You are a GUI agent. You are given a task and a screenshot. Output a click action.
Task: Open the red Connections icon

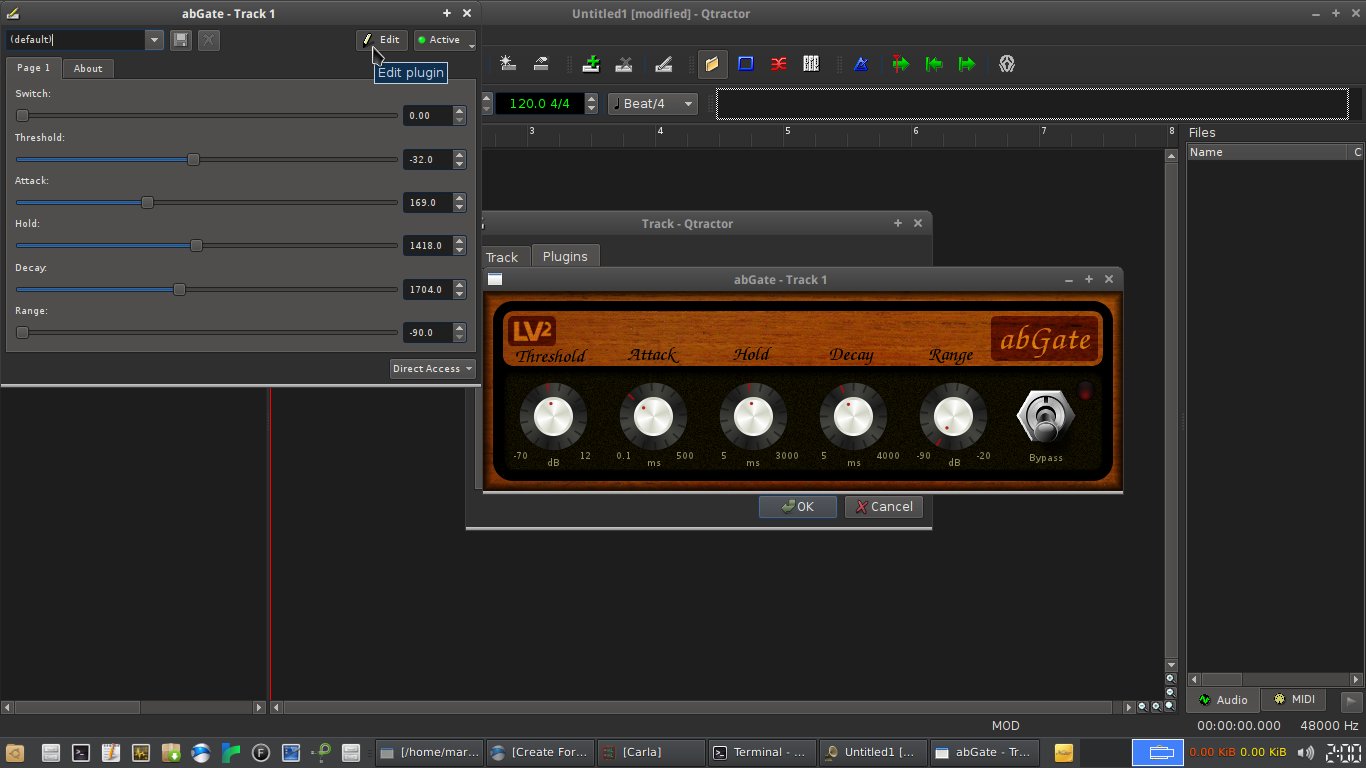[778, 64]
